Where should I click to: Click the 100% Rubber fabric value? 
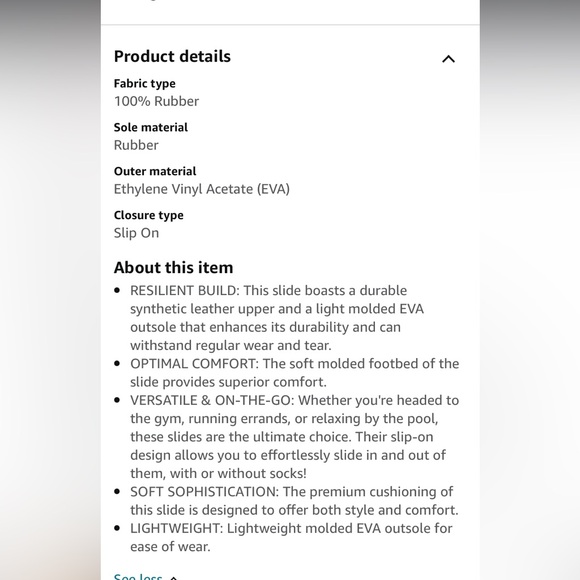coord(156,101)
